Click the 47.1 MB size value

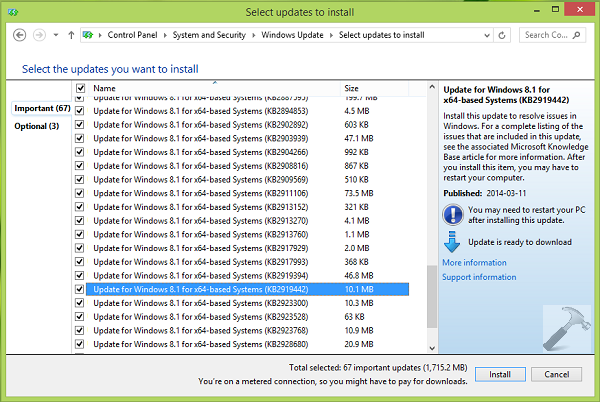[x=359, y=138]
